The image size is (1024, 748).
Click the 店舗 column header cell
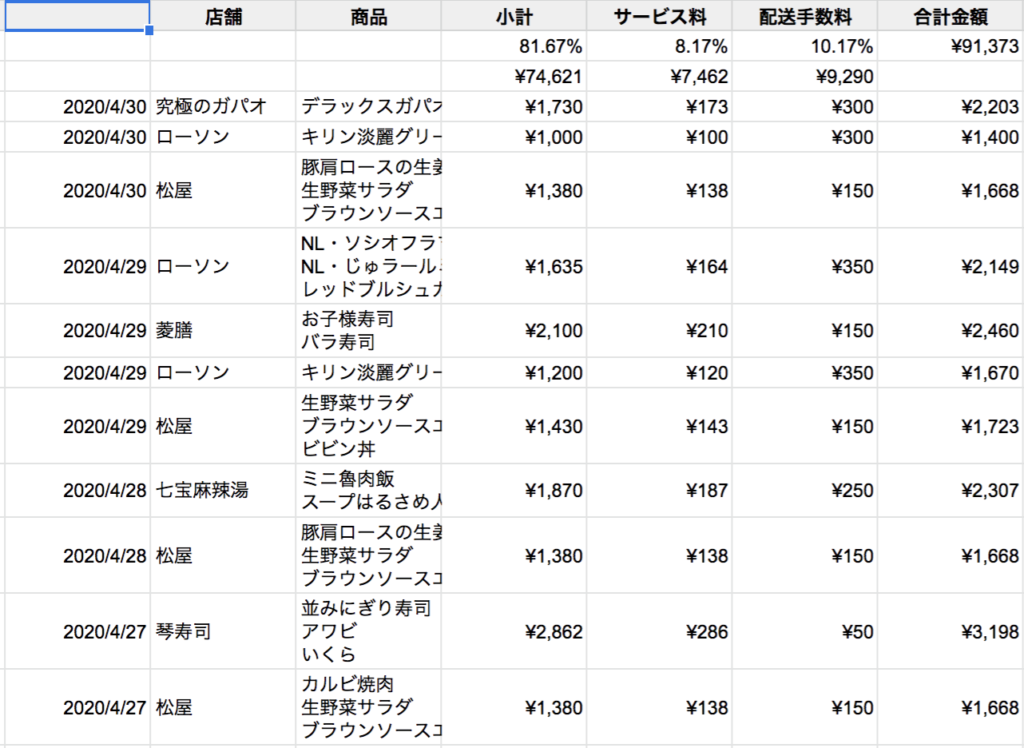(223, 16)
